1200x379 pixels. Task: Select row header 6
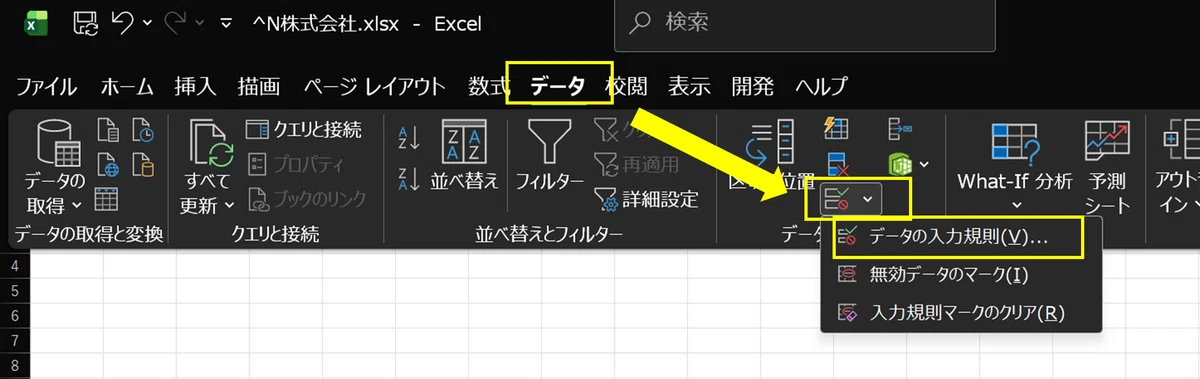pos(15,315)
